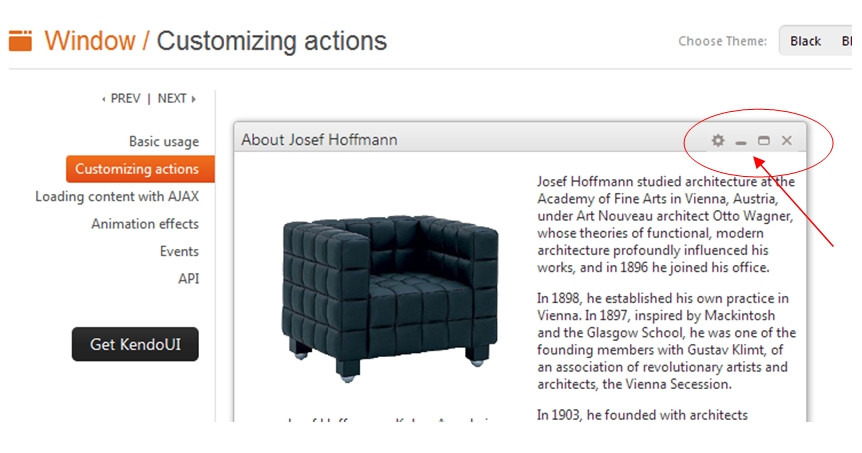Click the custom gear action icon

pyautogui.click(x=718, y=141)
